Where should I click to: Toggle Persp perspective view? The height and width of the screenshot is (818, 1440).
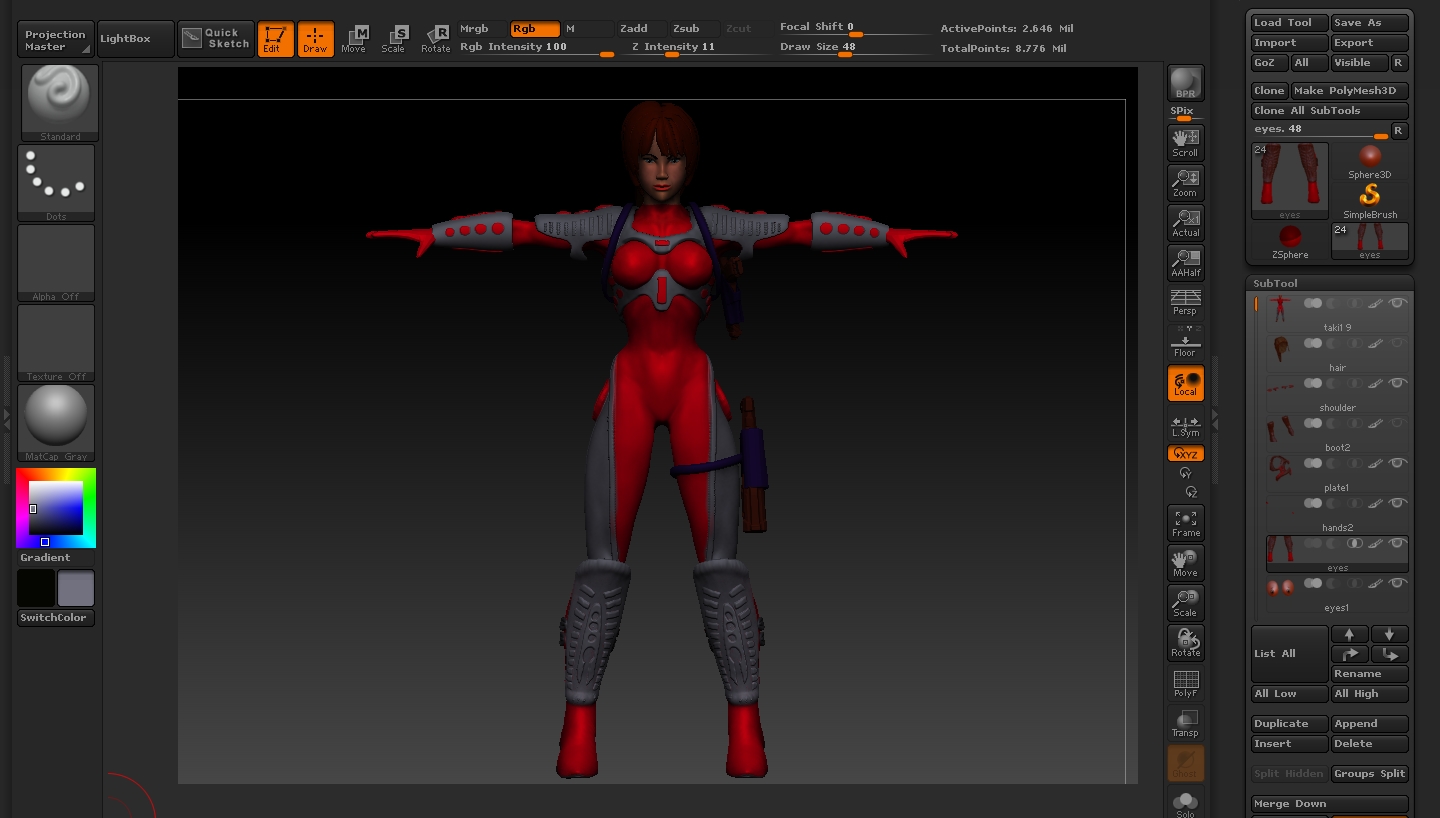click(1186, 303)
